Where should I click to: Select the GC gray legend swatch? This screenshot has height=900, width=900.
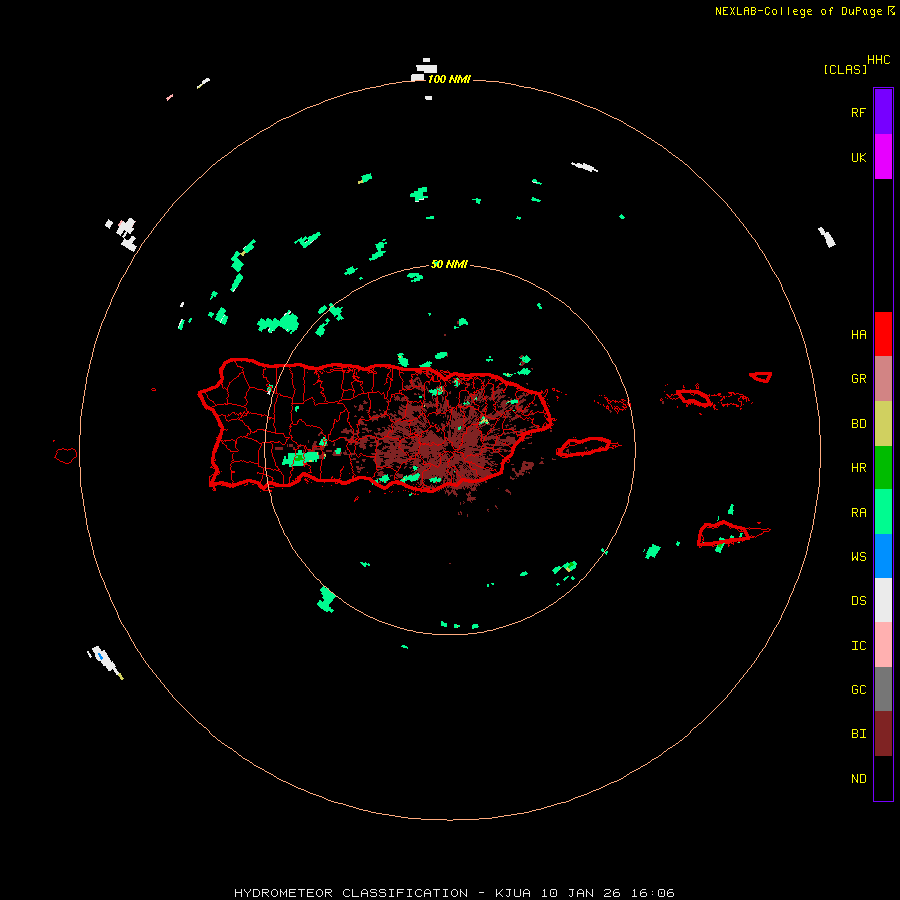pyautogui.click(x=883, y=689)
